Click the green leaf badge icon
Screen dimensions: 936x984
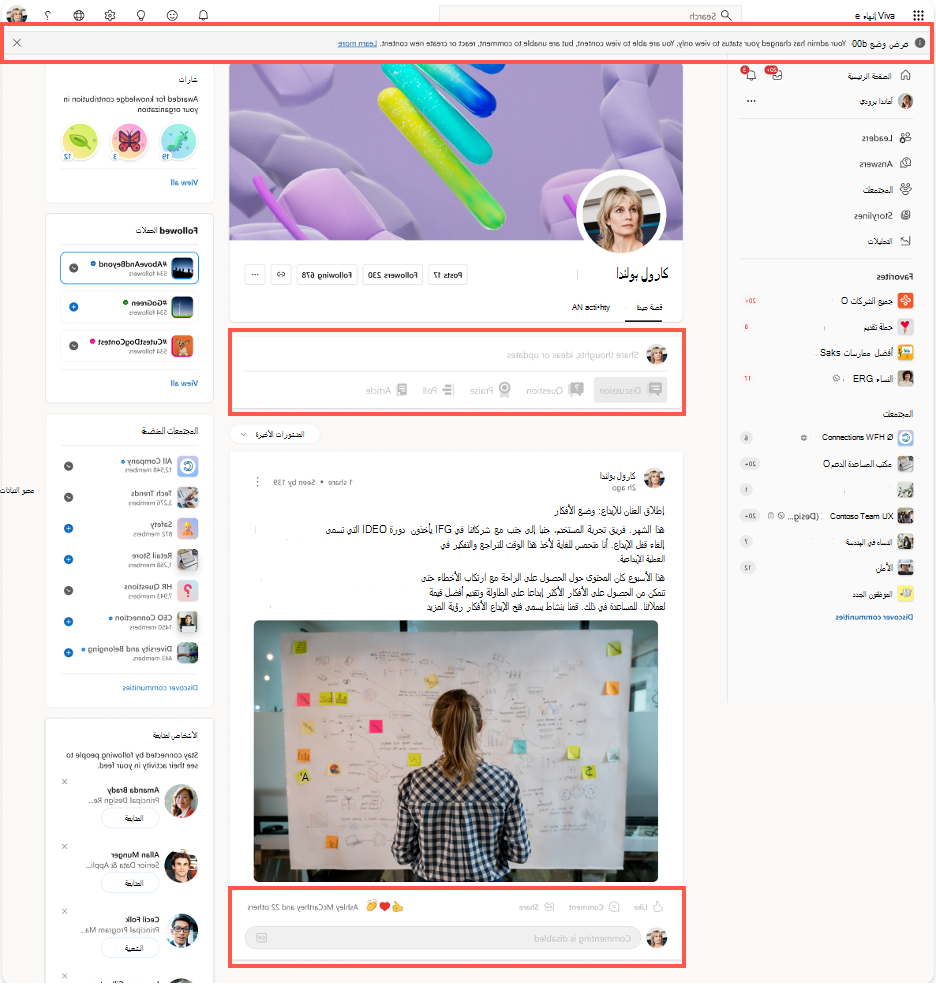pos(80,141)
